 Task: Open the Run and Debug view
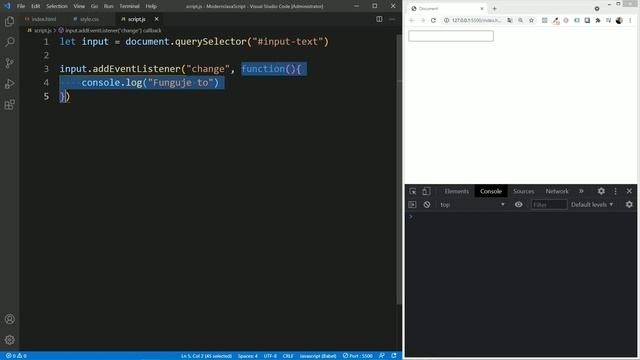(x=9, y=84)
